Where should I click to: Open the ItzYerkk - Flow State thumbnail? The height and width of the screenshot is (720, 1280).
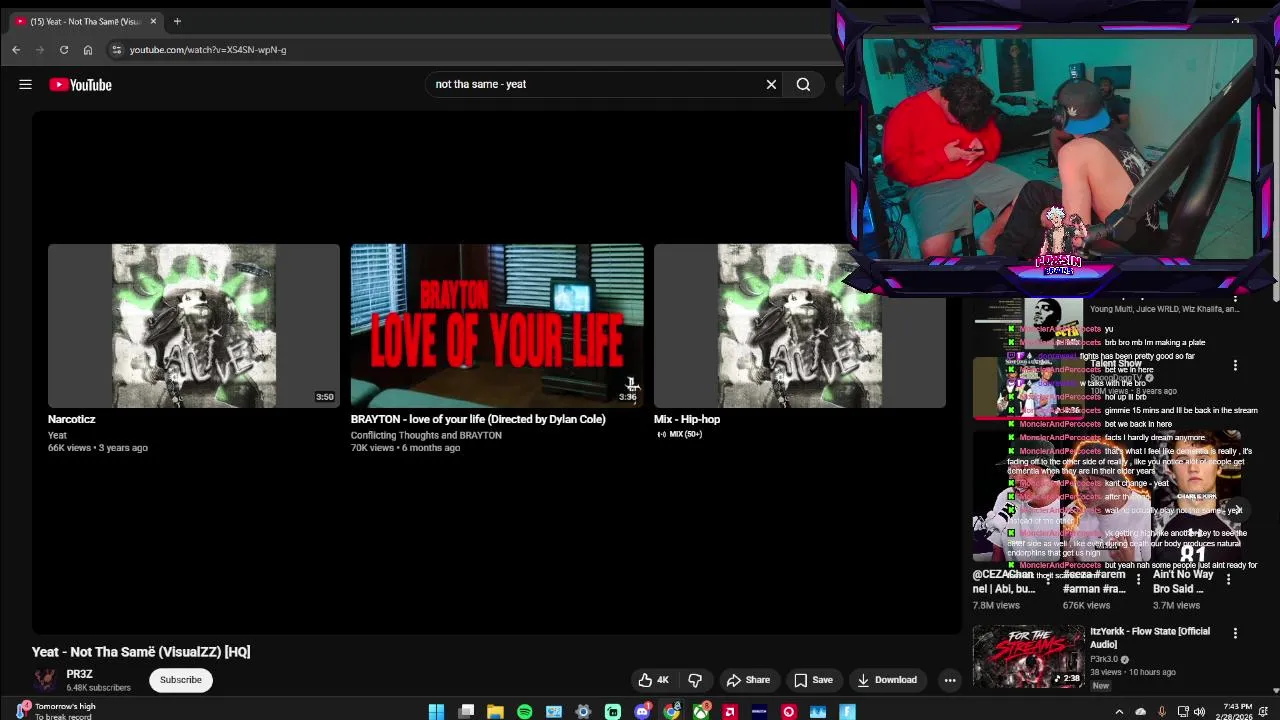1029,657
